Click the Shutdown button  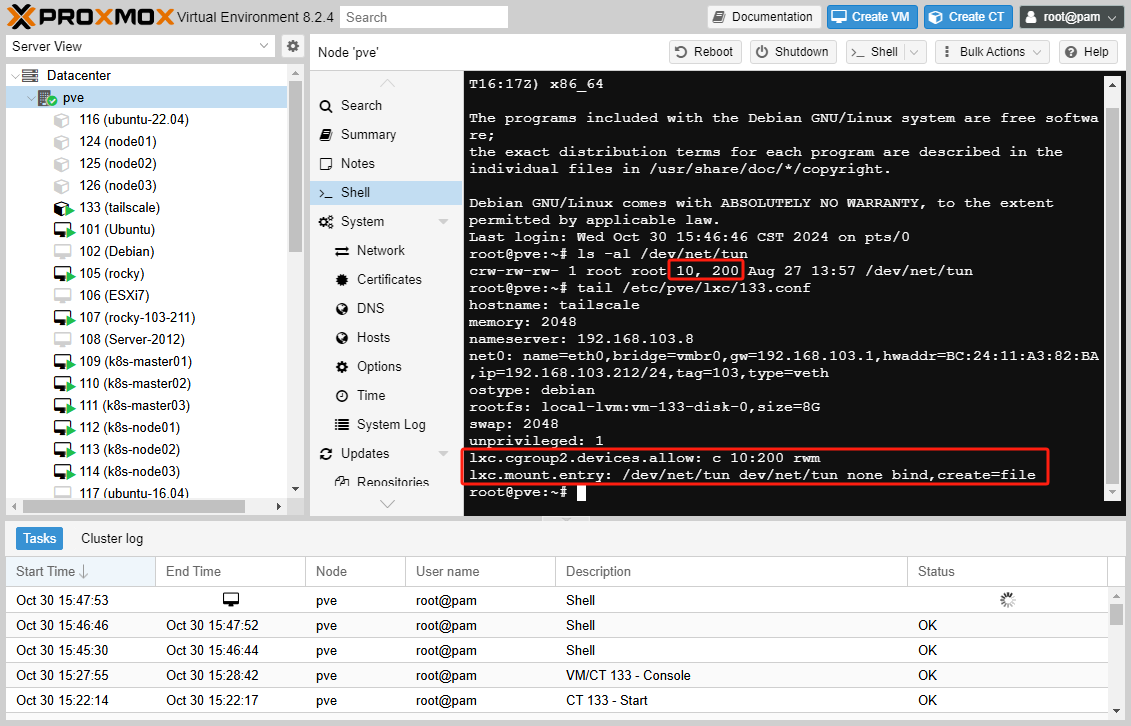793,52
